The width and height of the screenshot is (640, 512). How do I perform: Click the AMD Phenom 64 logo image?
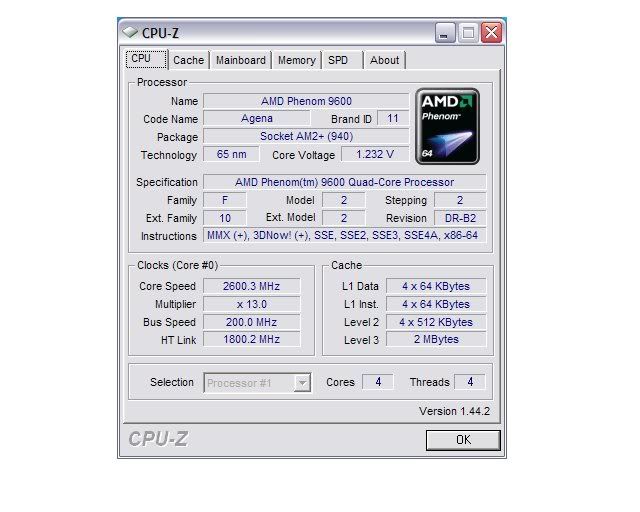click(x=447, y=127)
